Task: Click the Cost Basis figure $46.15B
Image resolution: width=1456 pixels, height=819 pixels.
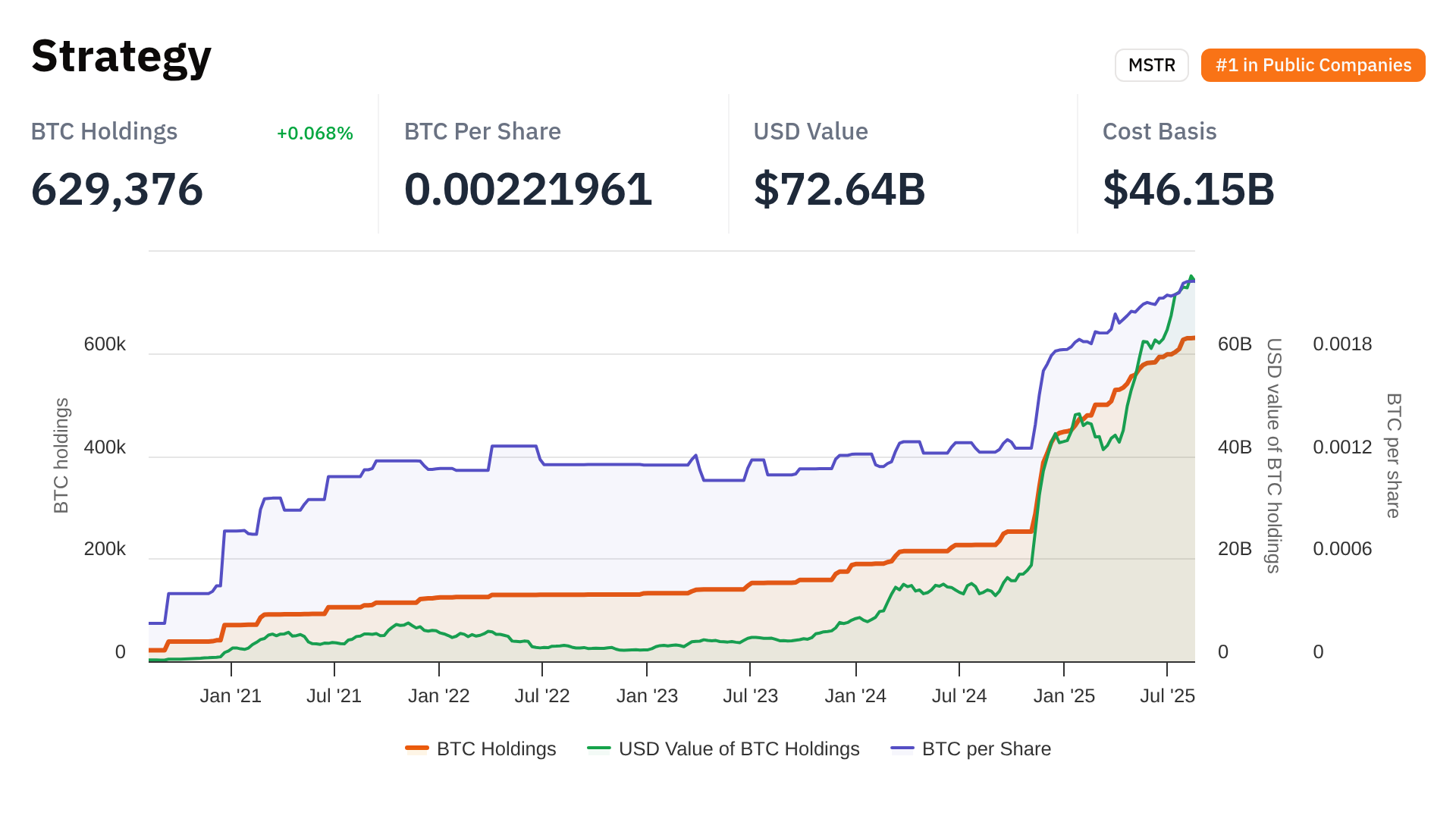Action: (1188, 189)
